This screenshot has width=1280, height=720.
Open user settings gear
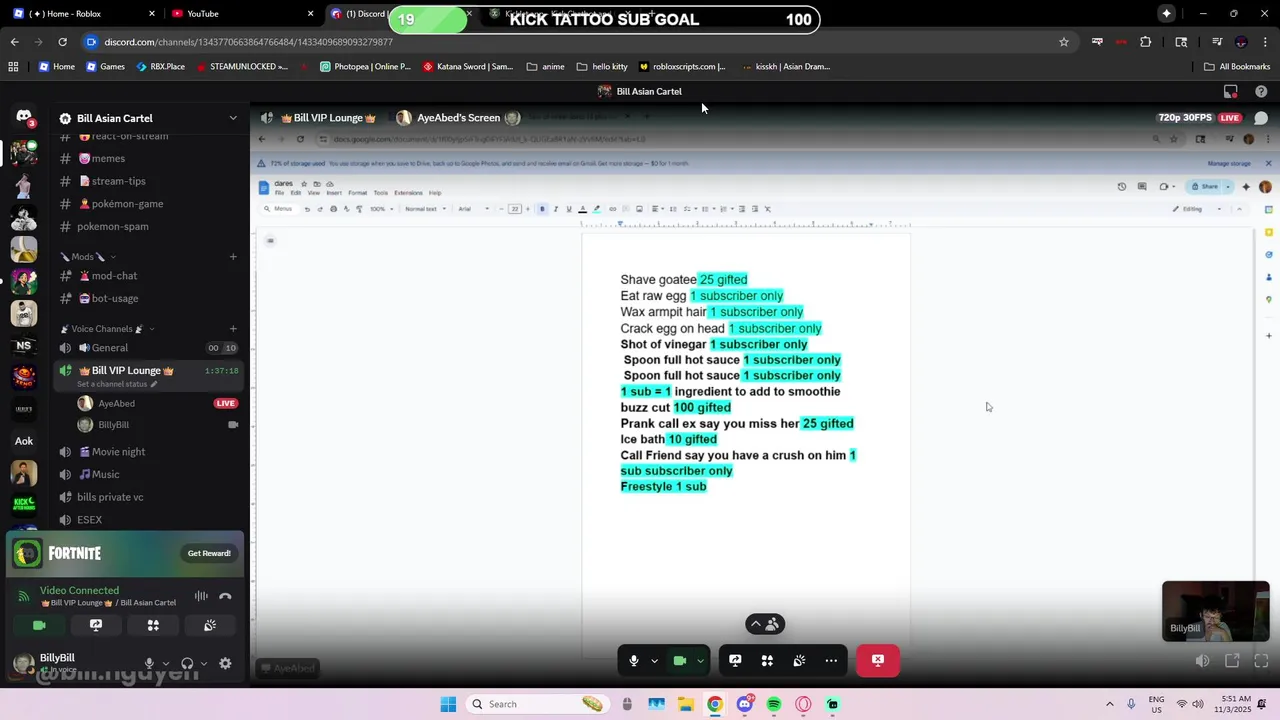coord(225,663)
